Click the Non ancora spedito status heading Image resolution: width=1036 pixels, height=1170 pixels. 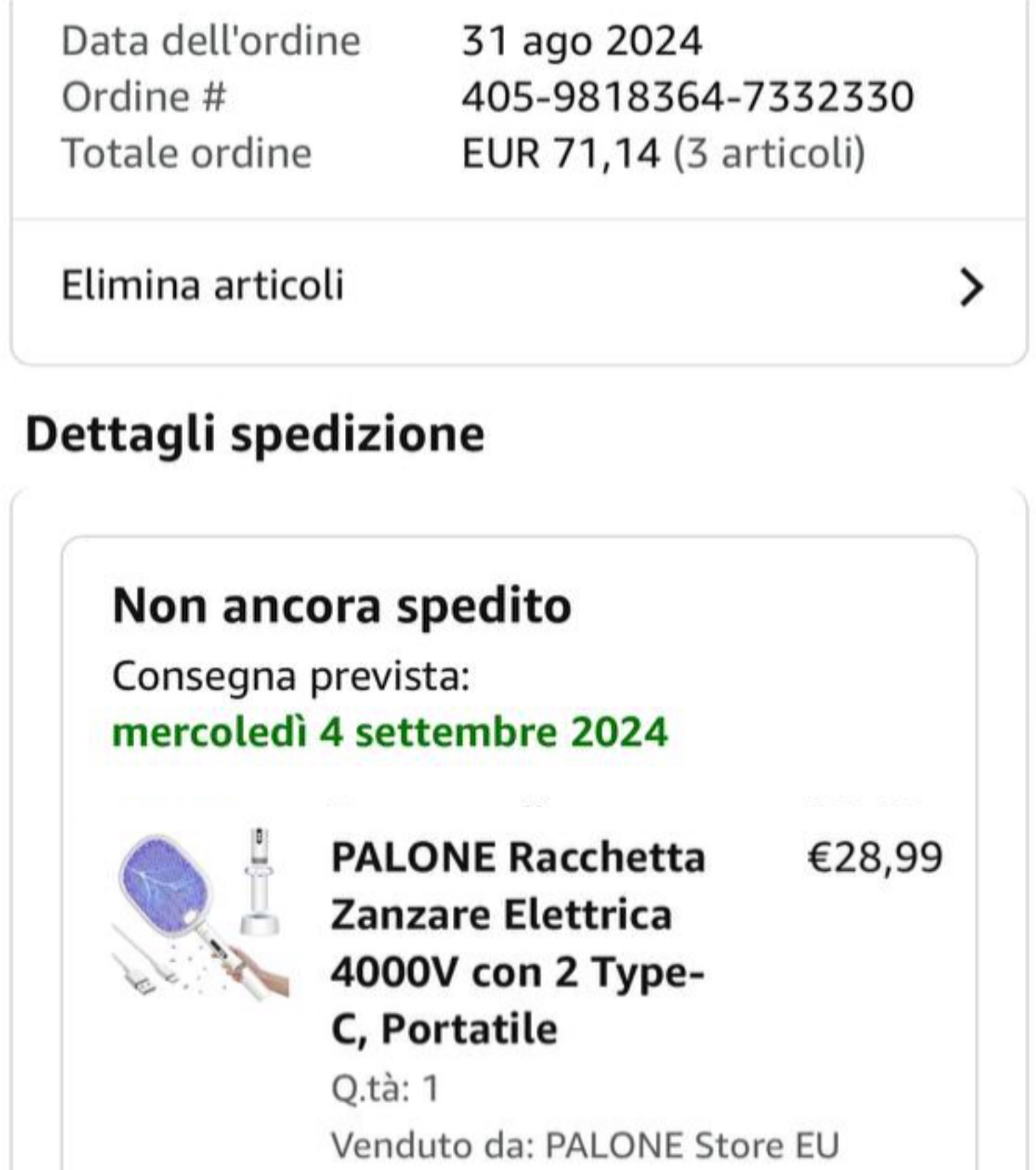[x=342, y=607]
